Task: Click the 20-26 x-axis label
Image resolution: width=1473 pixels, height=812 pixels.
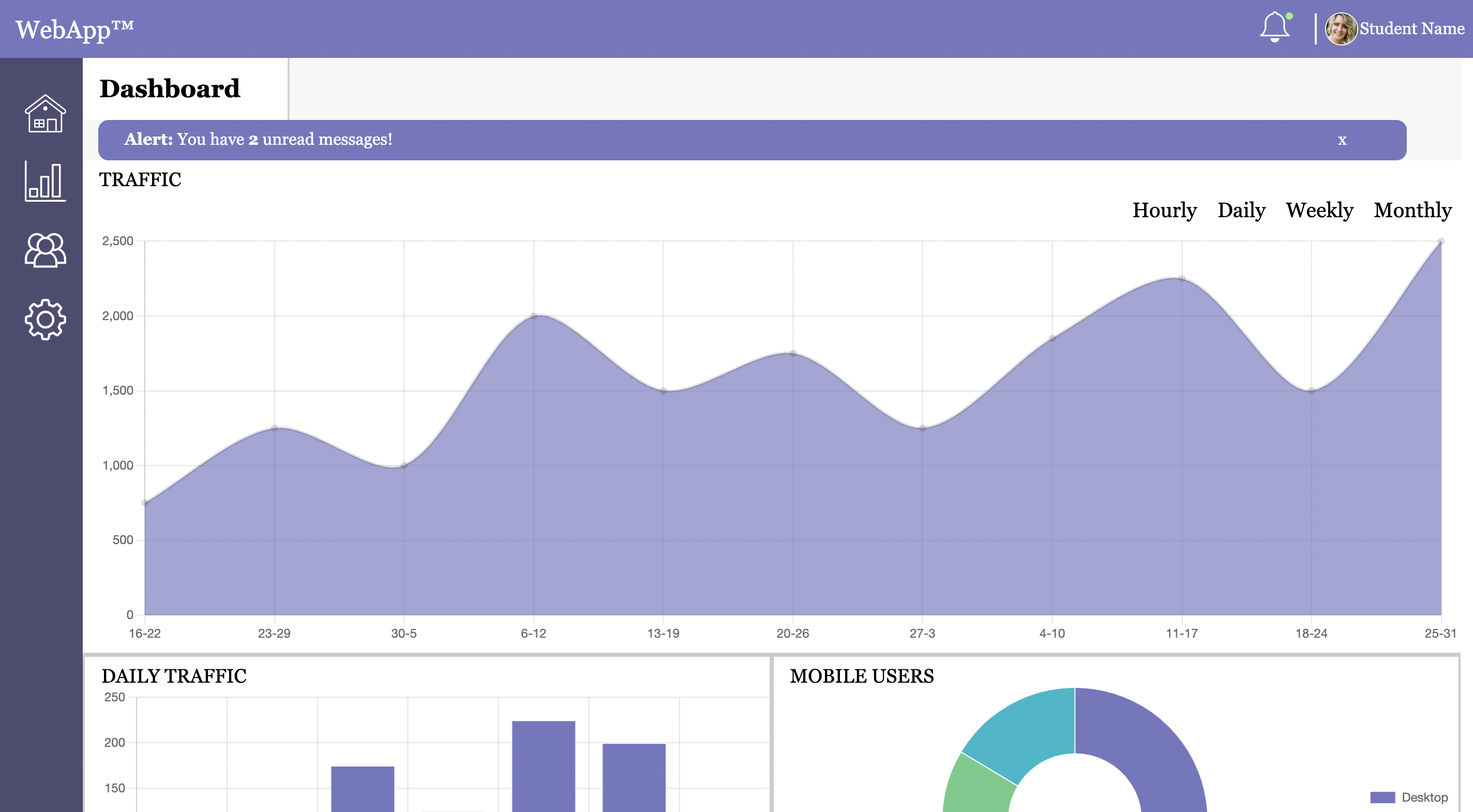Action: coord(792,634)
